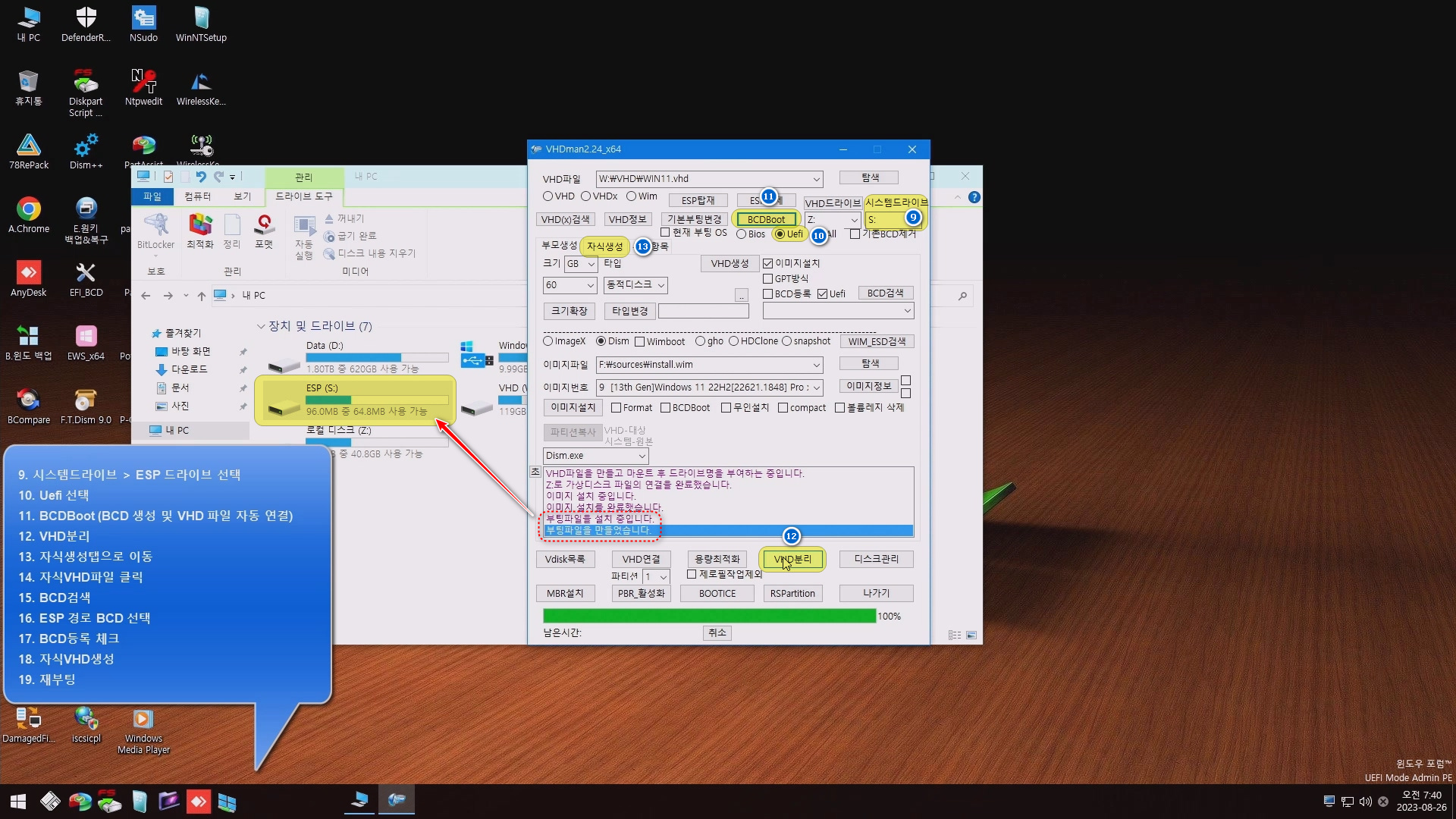
Task: Switch to the 자식생성 tab
Action: pyautogui.click(x=604, y=246)
